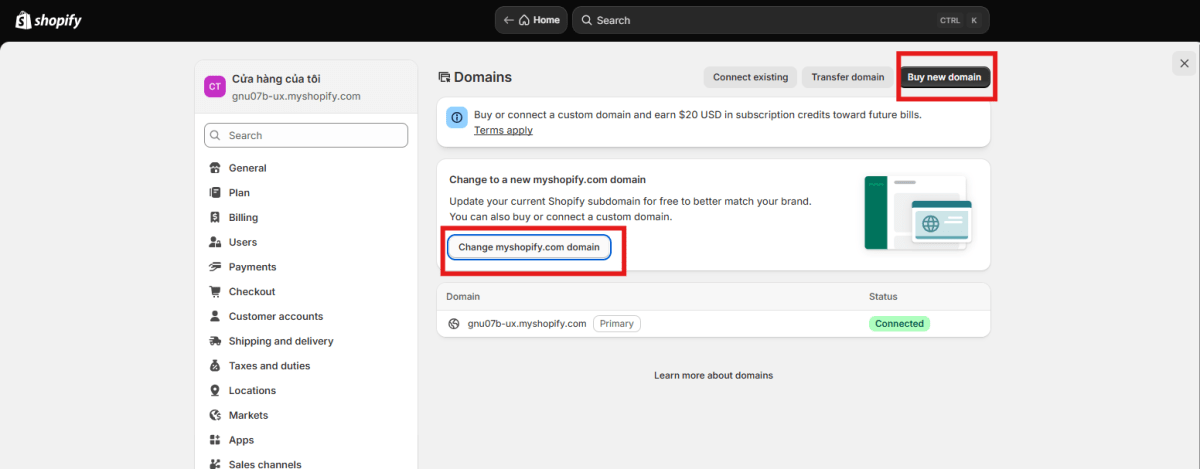Click gnu07b-ux.myshopify.com domain row
The width and height of the screenshot is (1200, 469).
click(x=713, y=324)
